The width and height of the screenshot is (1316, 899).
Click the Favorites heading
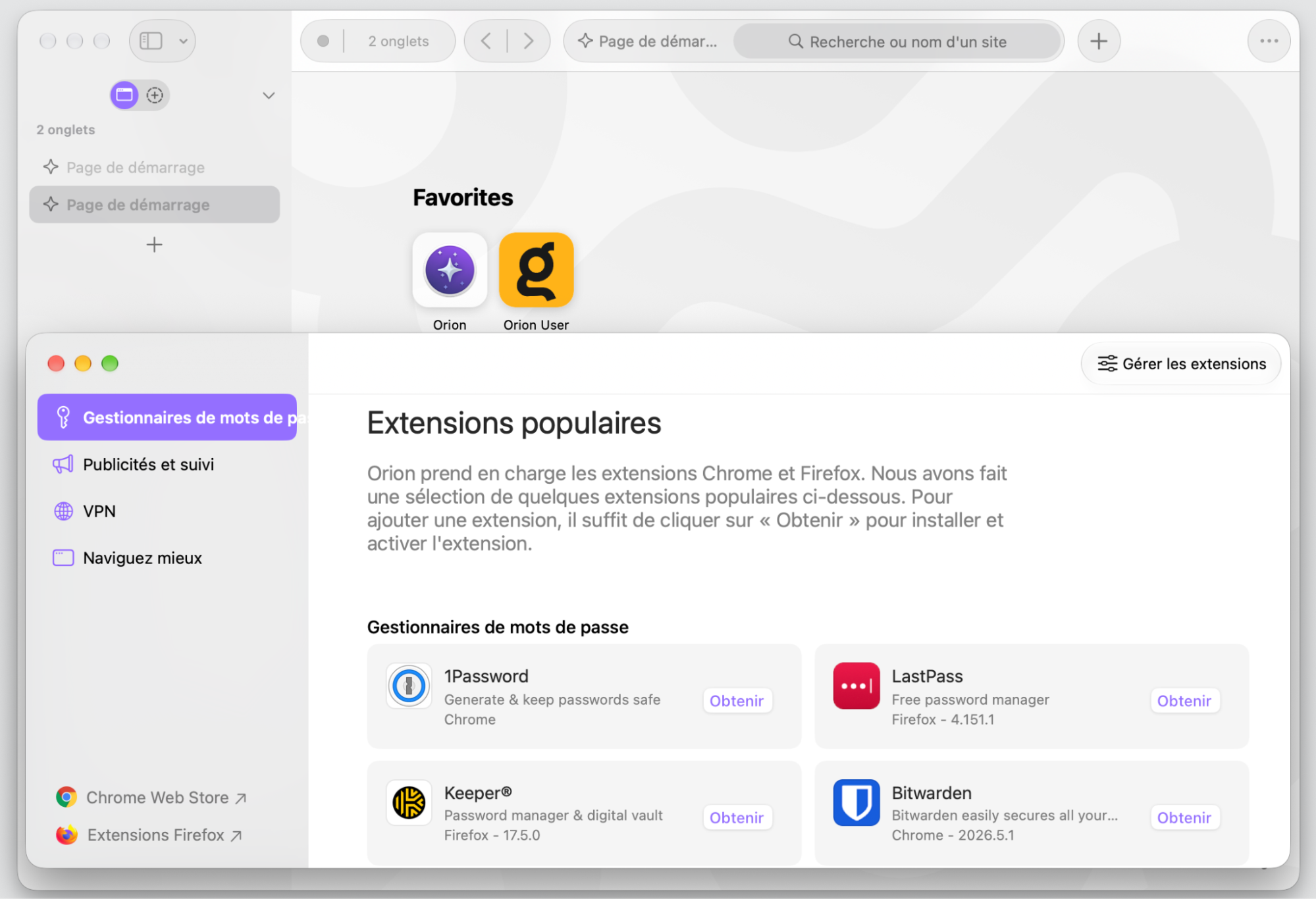pyautogui.click(x=463, y=197)
